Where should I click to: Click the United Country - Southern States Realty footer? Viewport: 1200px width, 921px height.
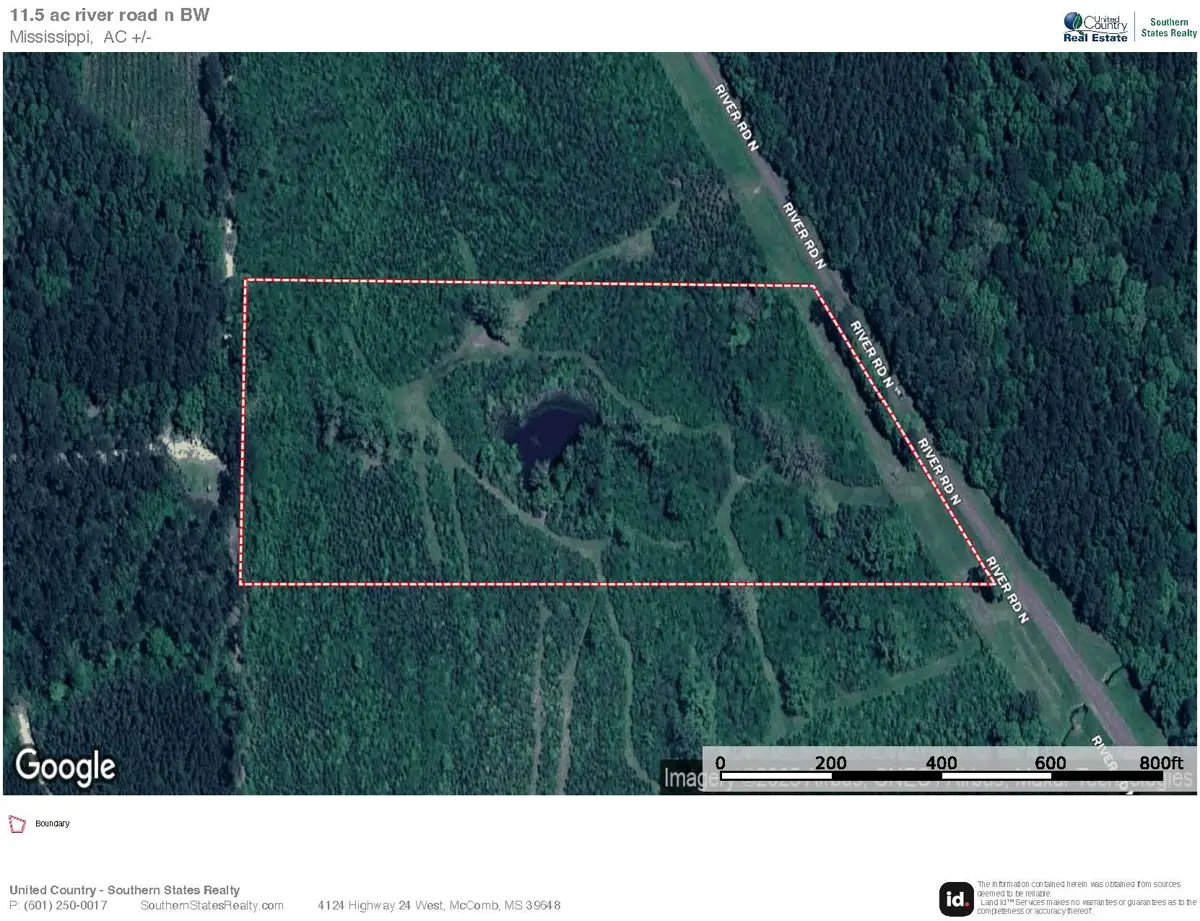(x=124, y=890)
